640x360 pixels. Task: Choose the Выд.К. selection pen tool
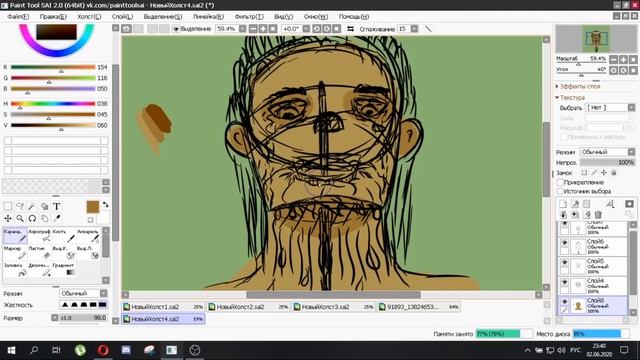pos(64,252)
